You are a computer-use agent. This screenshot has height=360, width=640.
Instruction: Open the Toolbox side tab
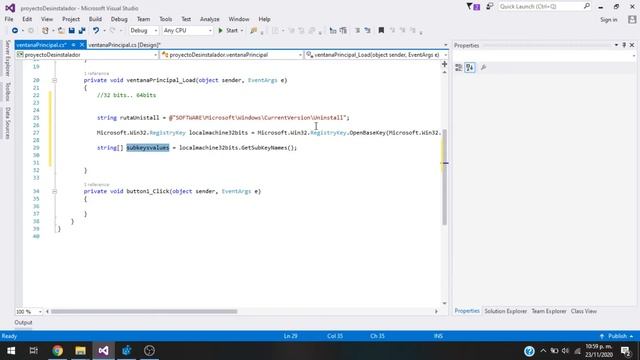point(7,91)
